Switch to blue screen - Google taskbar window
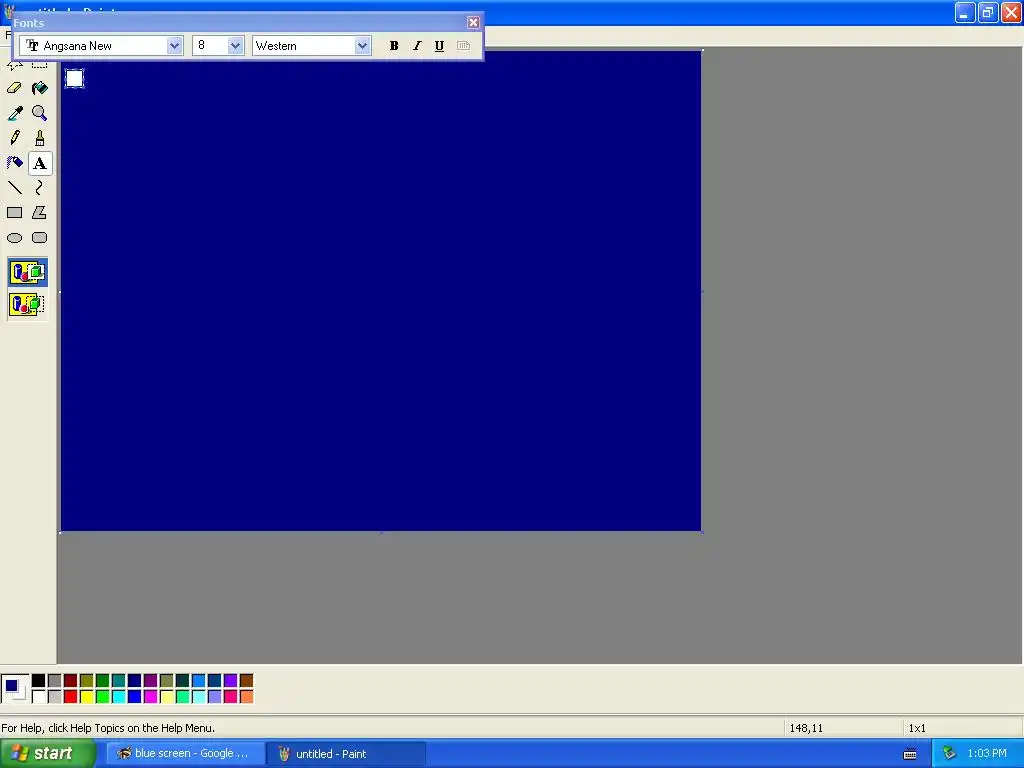 [185, 754]
